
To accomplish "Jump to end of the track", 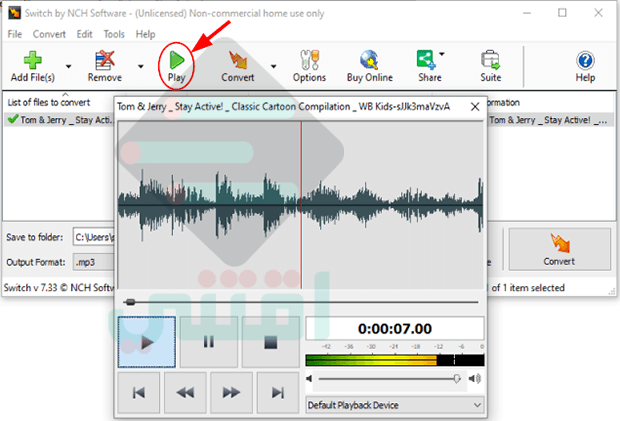I will tap(278, 393).
